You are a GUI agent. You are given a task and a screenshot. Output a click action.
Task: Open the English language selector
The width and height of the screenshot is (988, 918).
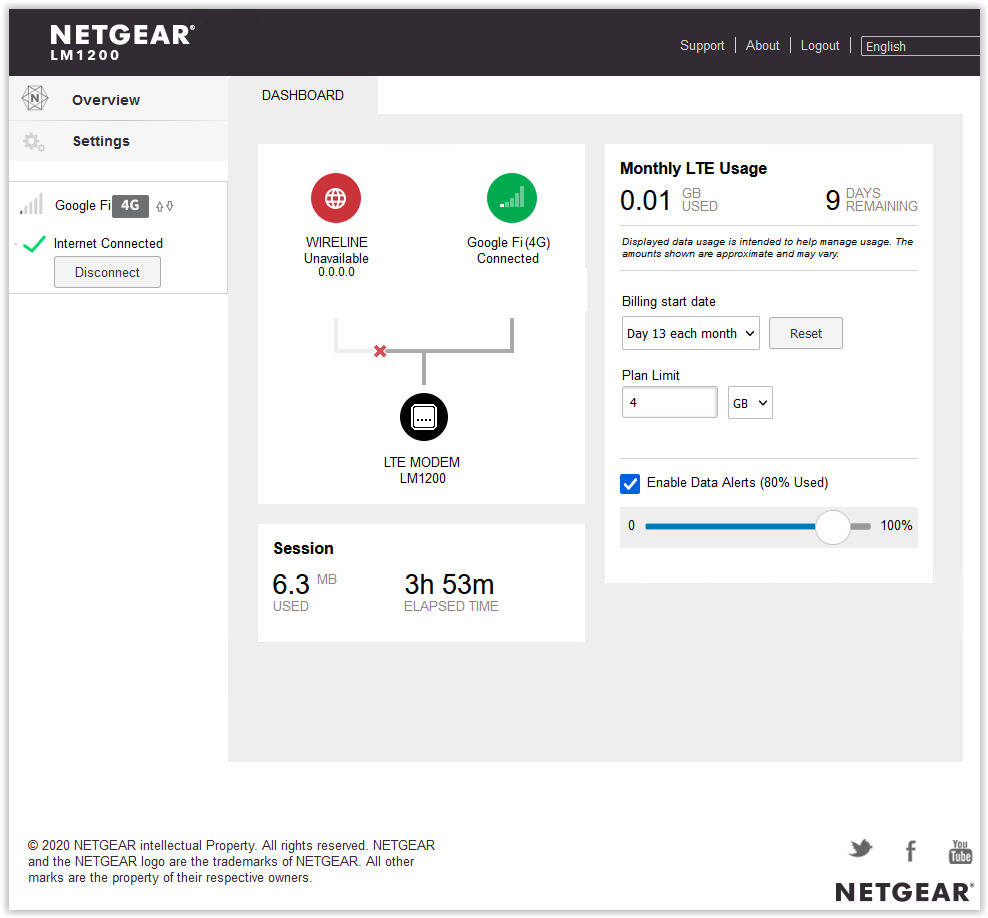coord(920,46)
